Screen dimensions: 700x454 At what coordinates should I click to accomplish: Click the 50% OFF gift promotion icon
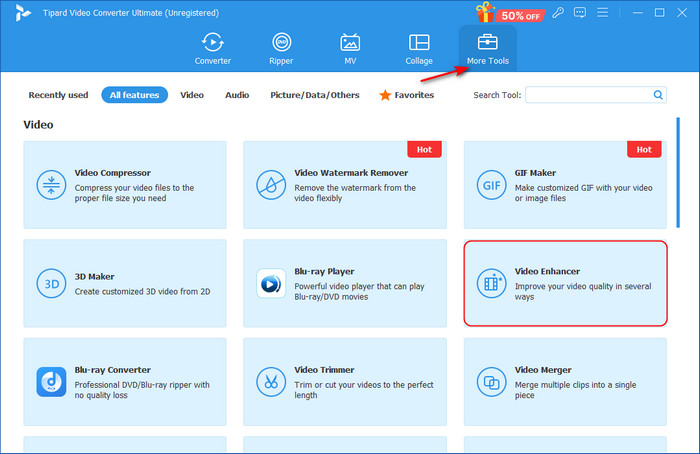point(510,13)
